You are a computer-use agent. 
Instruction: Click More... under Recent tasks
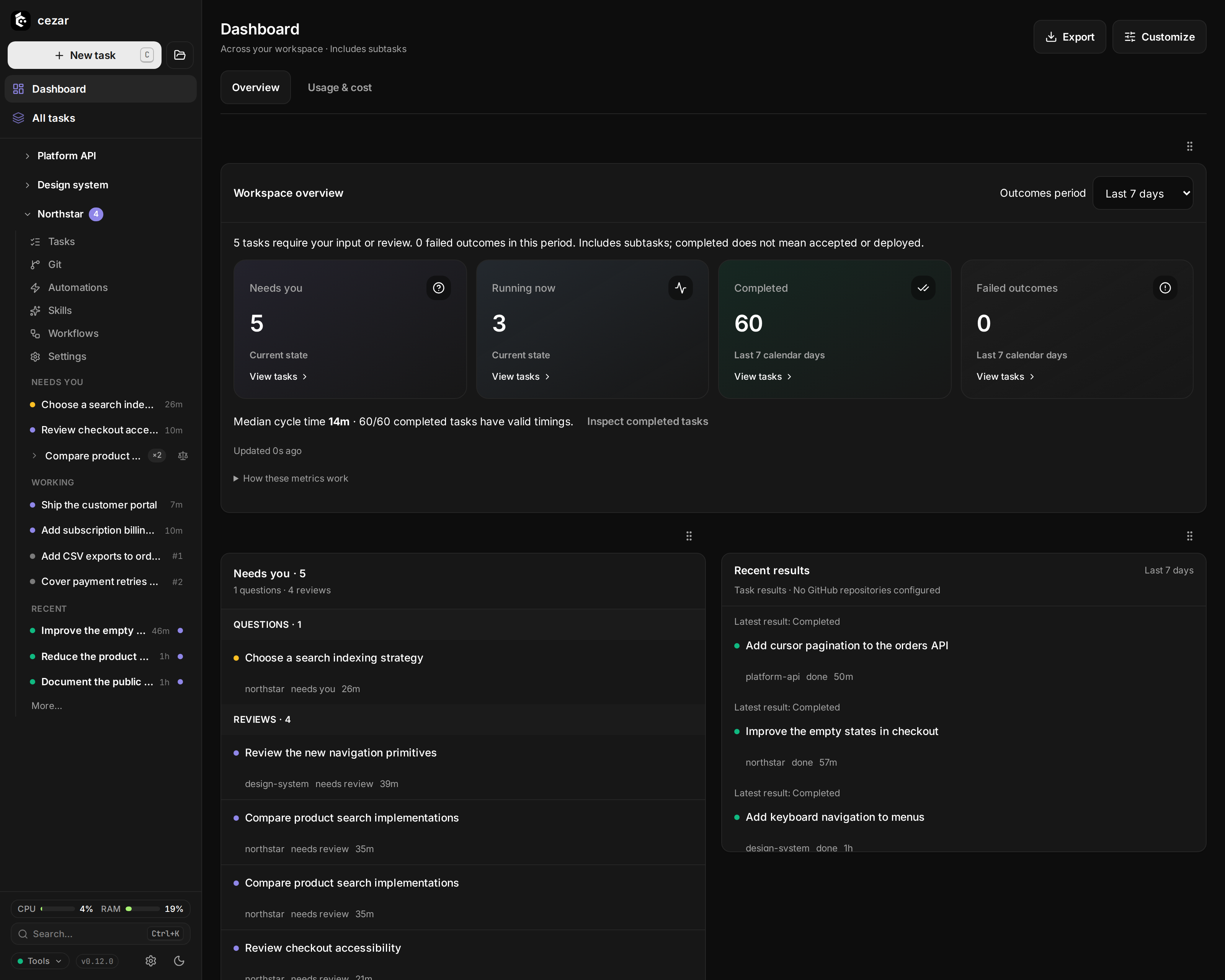tap(47, 706)
